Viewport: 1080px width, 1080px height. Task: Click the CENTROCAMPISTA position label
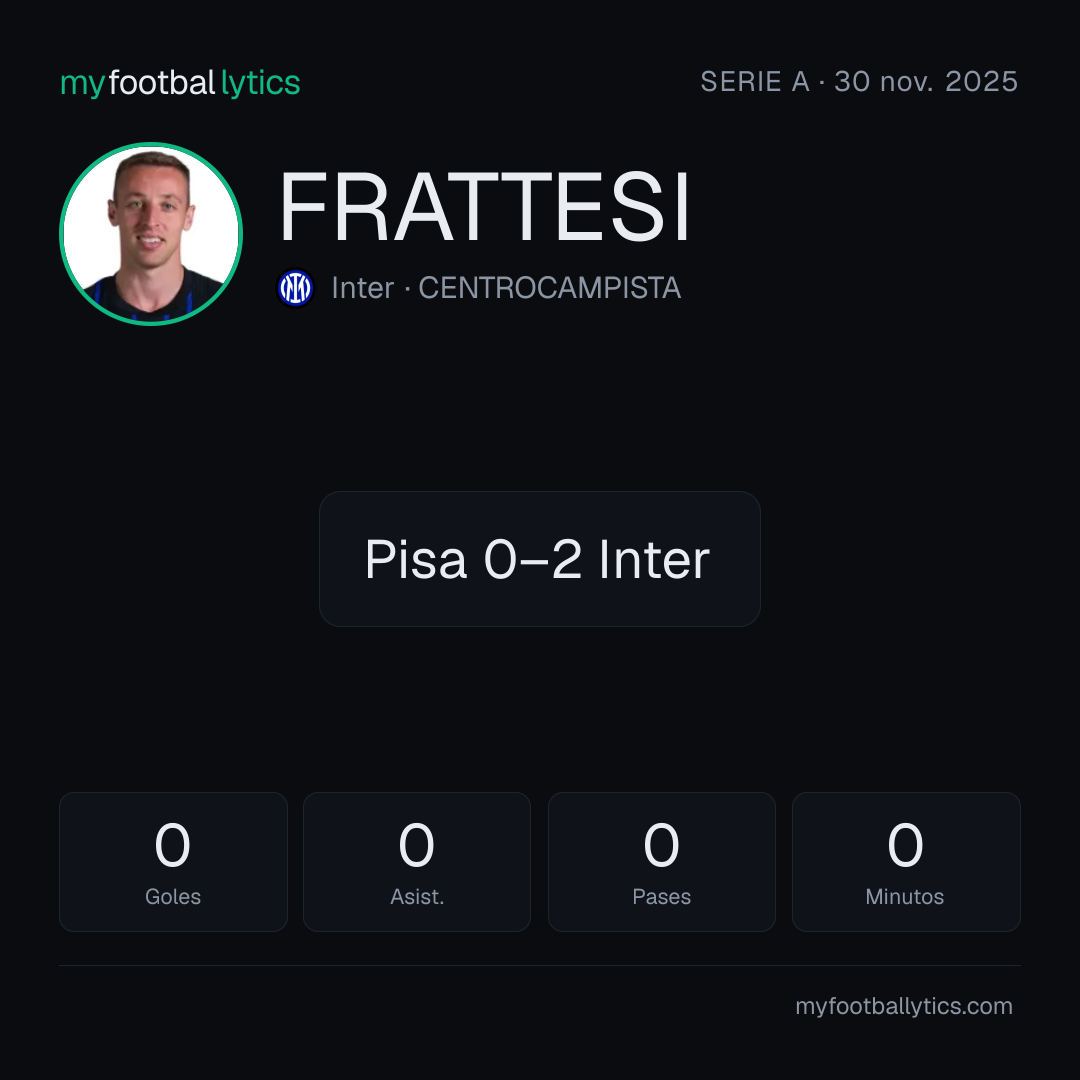(x=550, y=288)
